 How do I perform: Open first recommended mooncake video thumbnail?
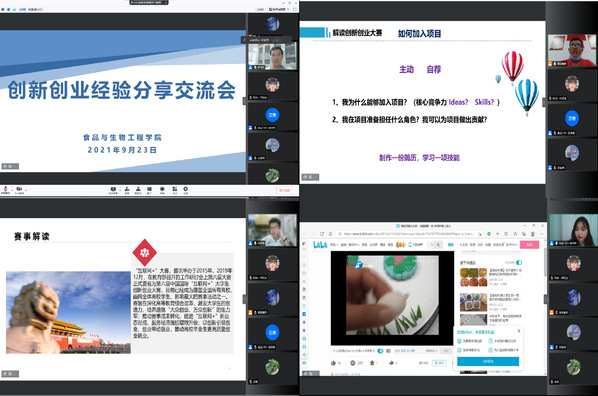(473, 277)
